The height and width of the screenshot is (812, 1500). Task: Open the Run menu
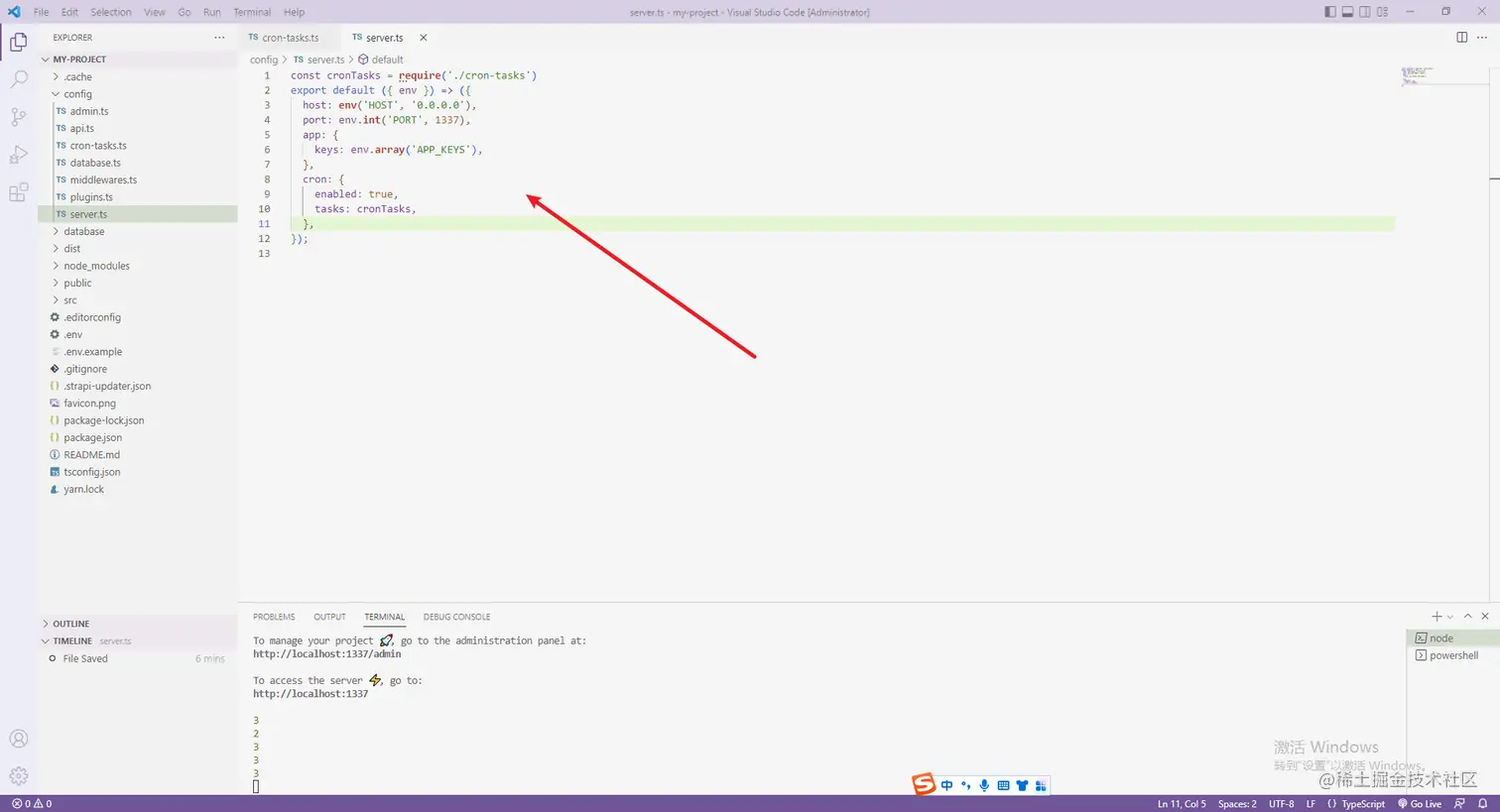[x=212, y=12]
